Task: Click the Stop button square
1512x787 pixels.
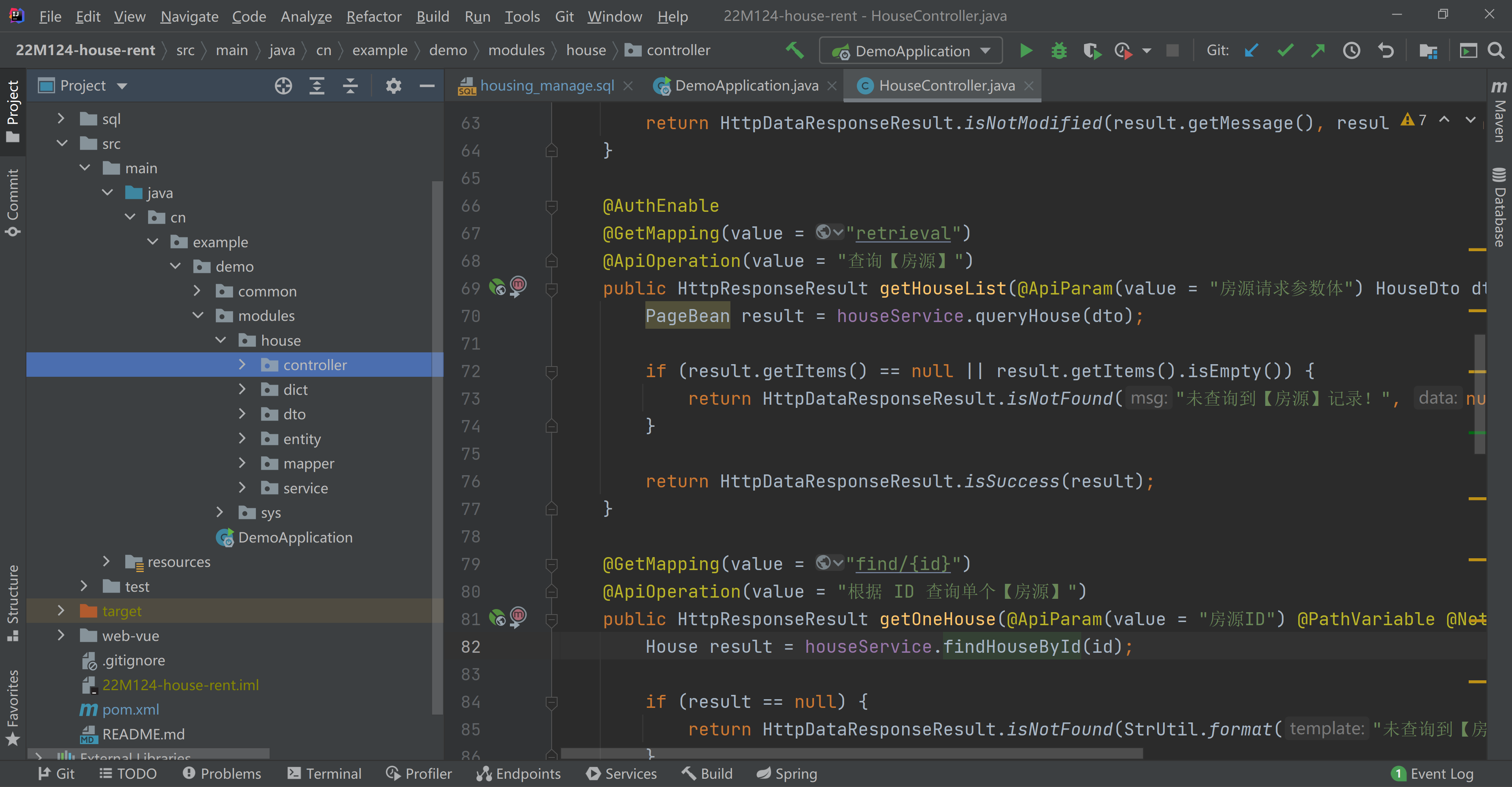Action: pyautogui.click(x=1173, y=50)
